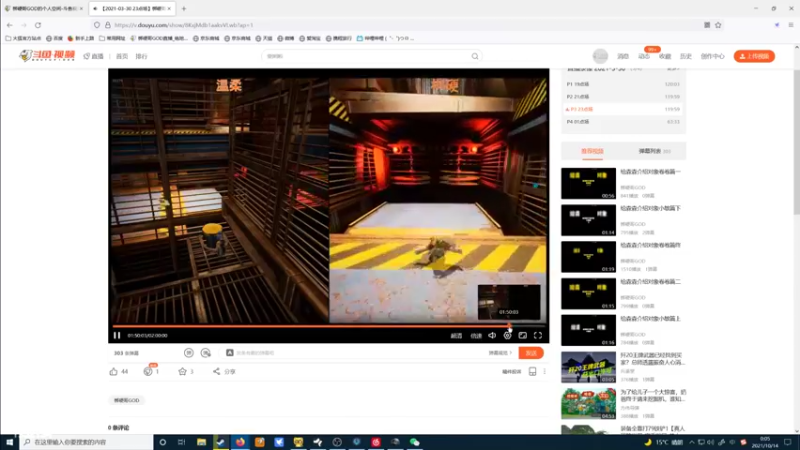Image resolution: width=800 pixels, height=450 pixels.
Task: Open recommended video thumbnail with 01:59 duration
Action: [588, 257]
